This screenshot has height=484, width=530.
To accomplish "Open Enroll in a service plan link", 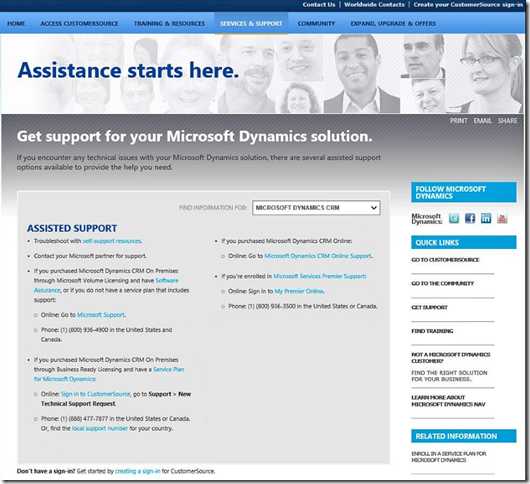I will [x=449, y=457].
